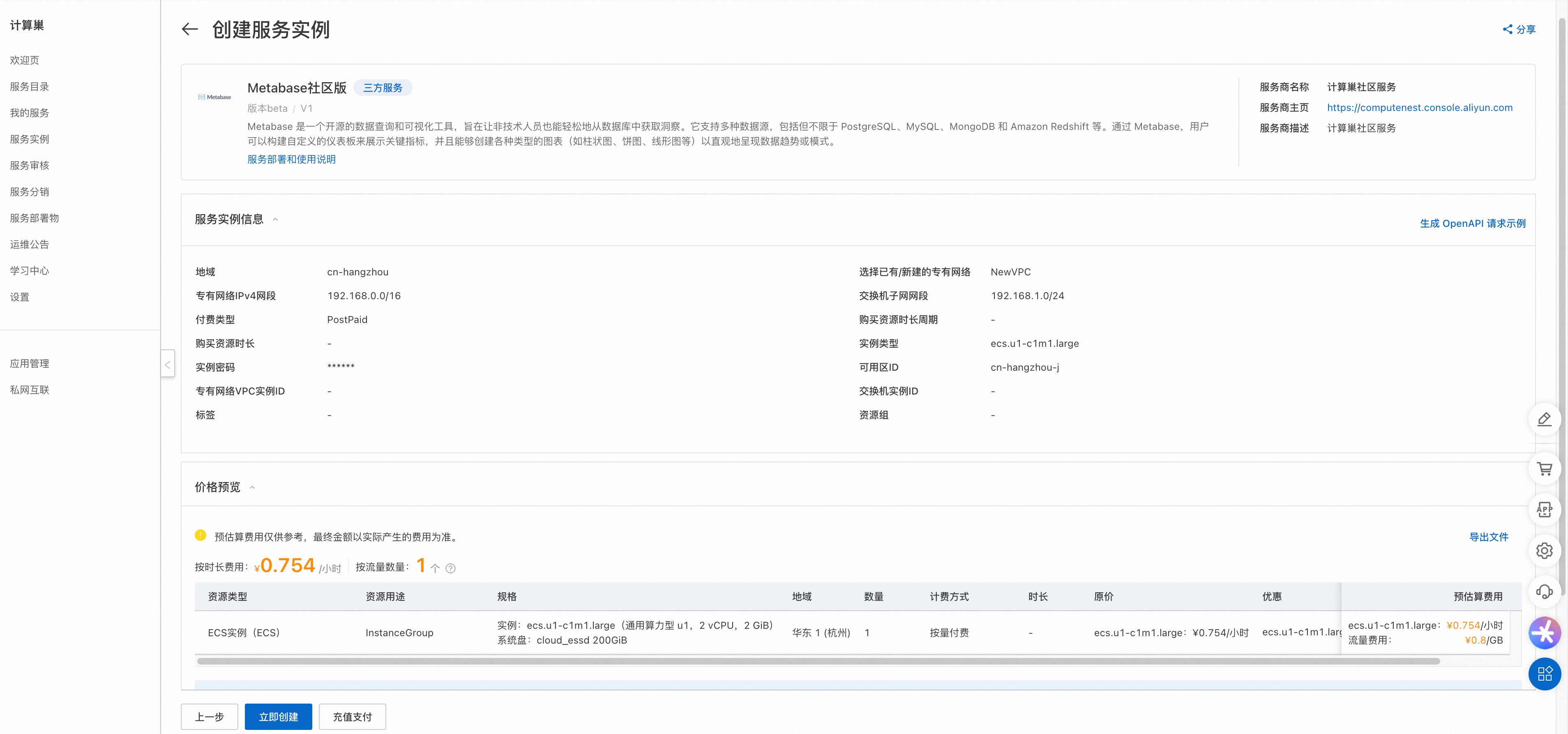1568x734 pixels.
Task: Open the API debug floating icon
Action: pos(1544,510)
